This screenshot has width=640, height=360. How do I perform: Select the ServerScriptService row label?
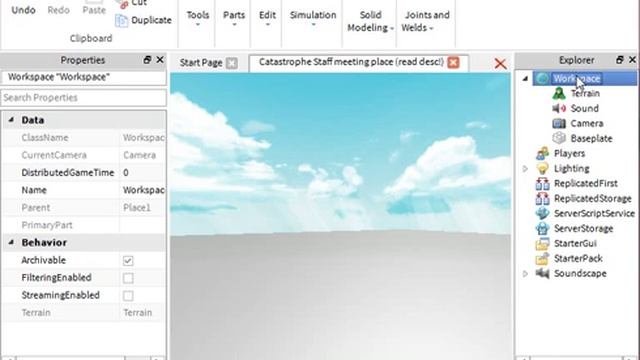tap(594, 213)
